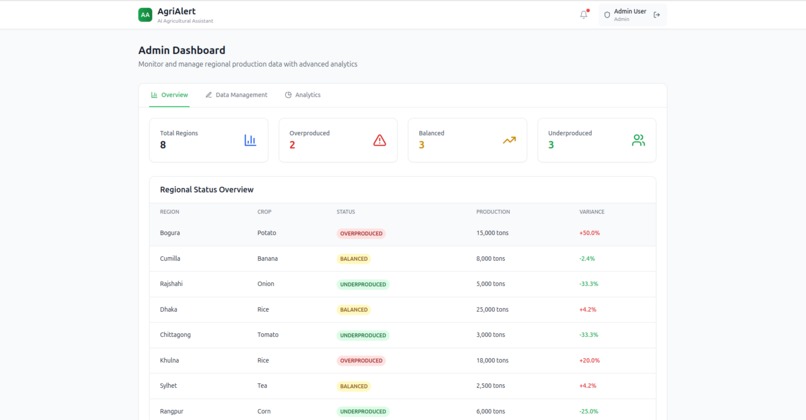Click the REGION column header

[169, 212]
